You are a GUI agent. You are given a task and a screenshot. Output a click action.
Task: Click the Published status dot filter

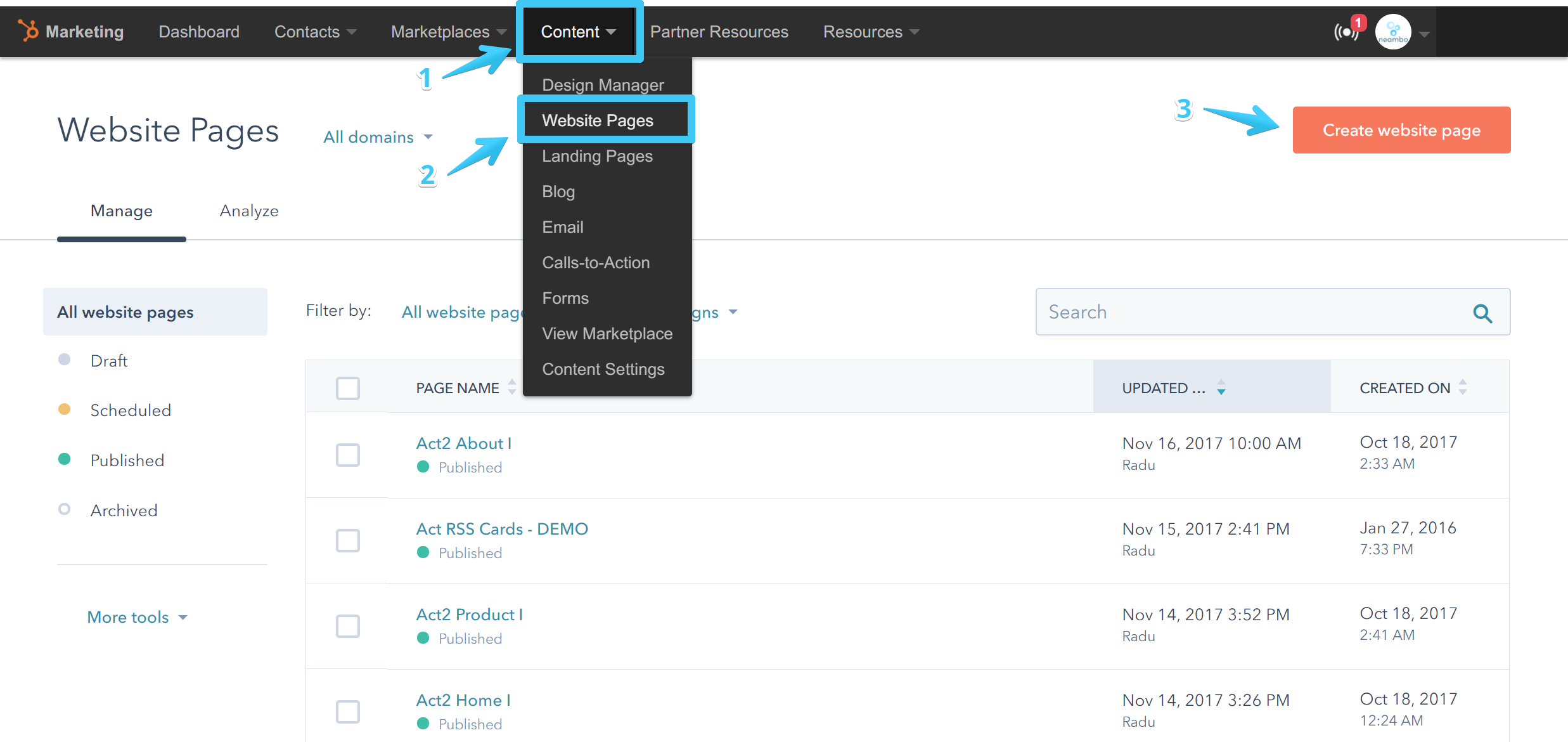(65, 459)
